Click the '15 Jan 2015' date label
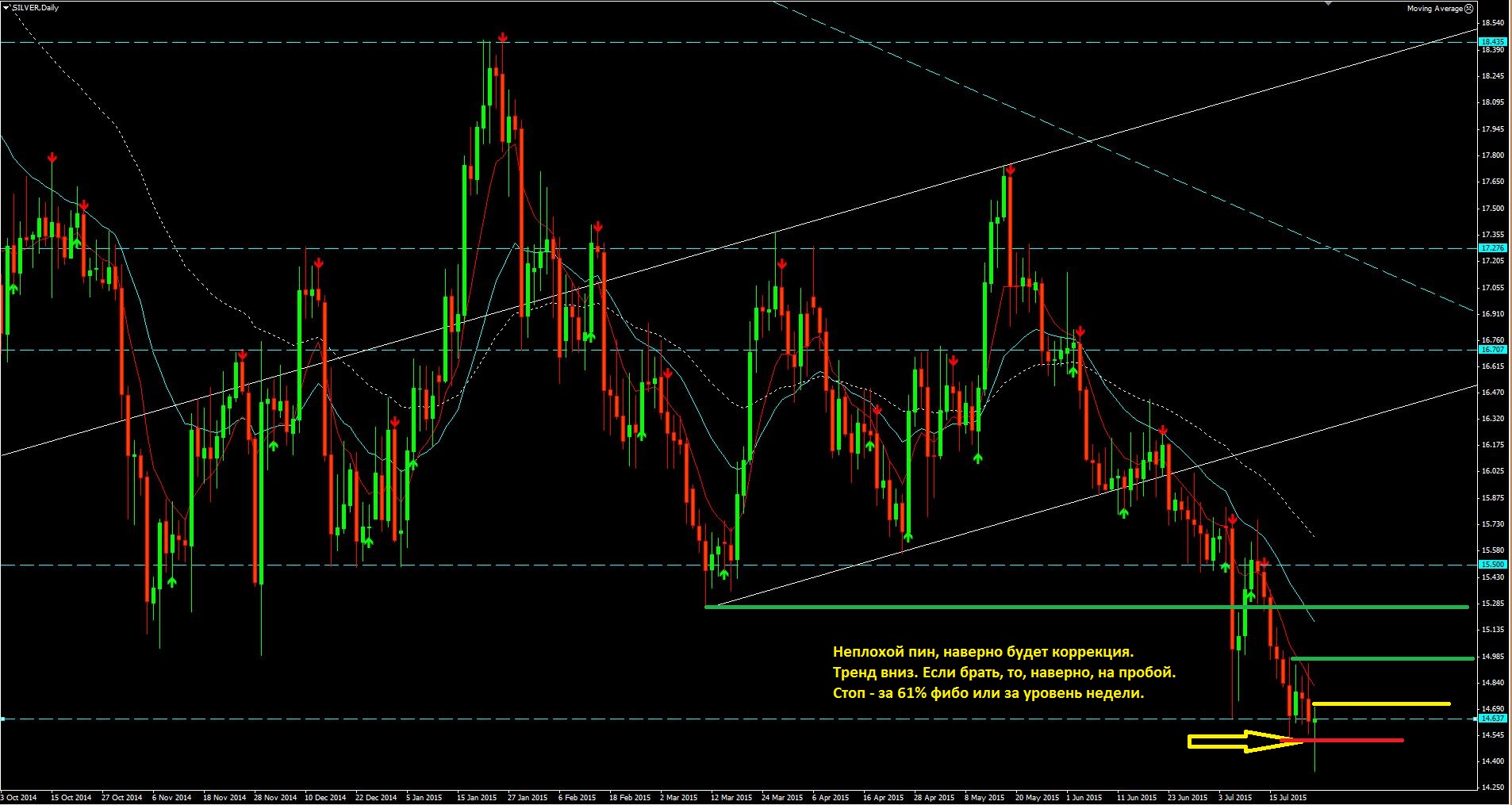 477,797
